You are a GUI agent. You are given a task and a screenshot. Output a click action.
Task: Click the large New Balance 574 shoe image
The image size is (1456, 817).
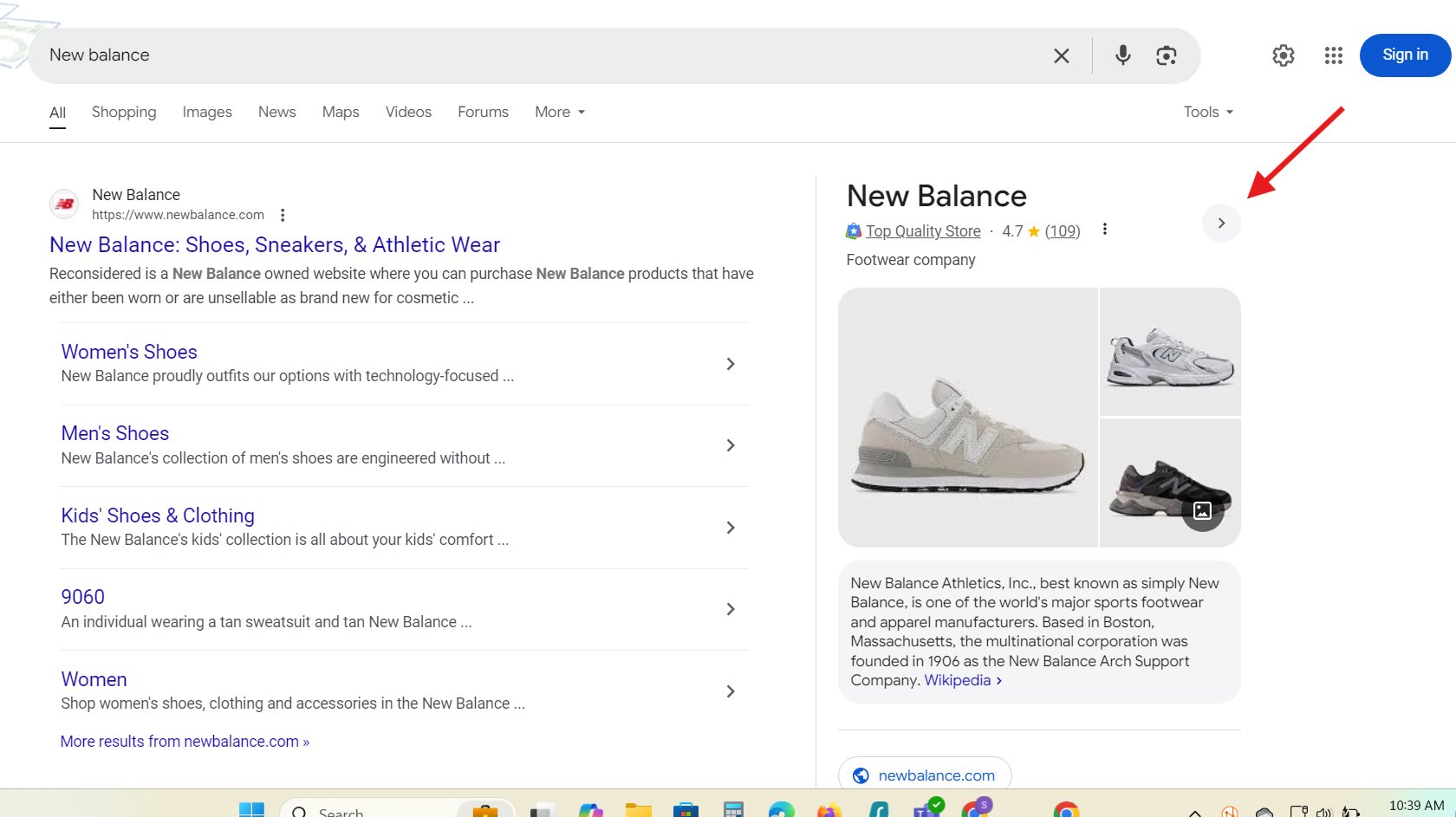[966, 418]
